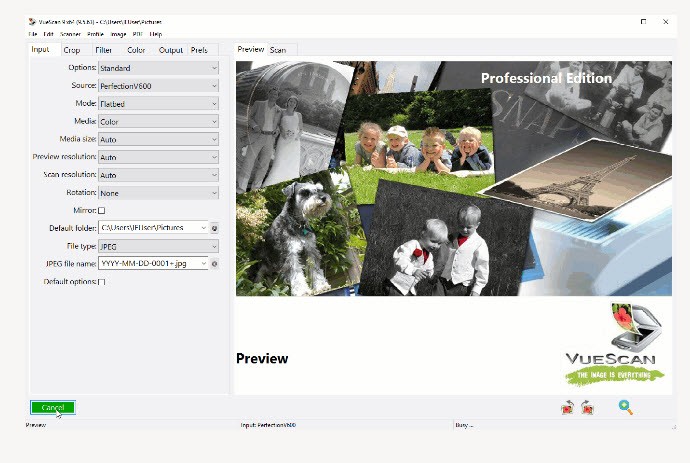Open the Edit menu
The height and width of the screenshot is (463, 690).
[48, 34]
